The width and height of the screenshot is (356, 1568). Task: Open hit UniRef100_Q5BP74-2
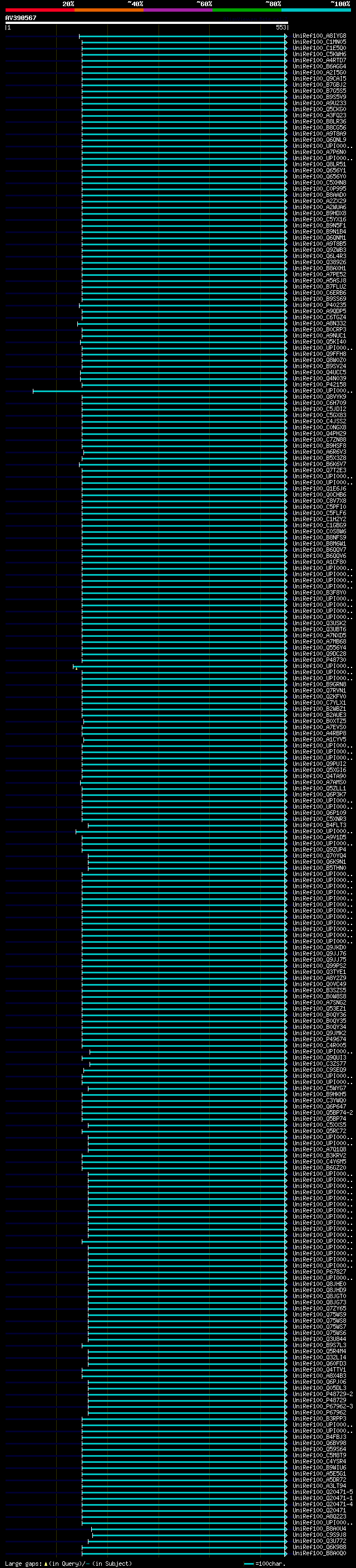323,1114
